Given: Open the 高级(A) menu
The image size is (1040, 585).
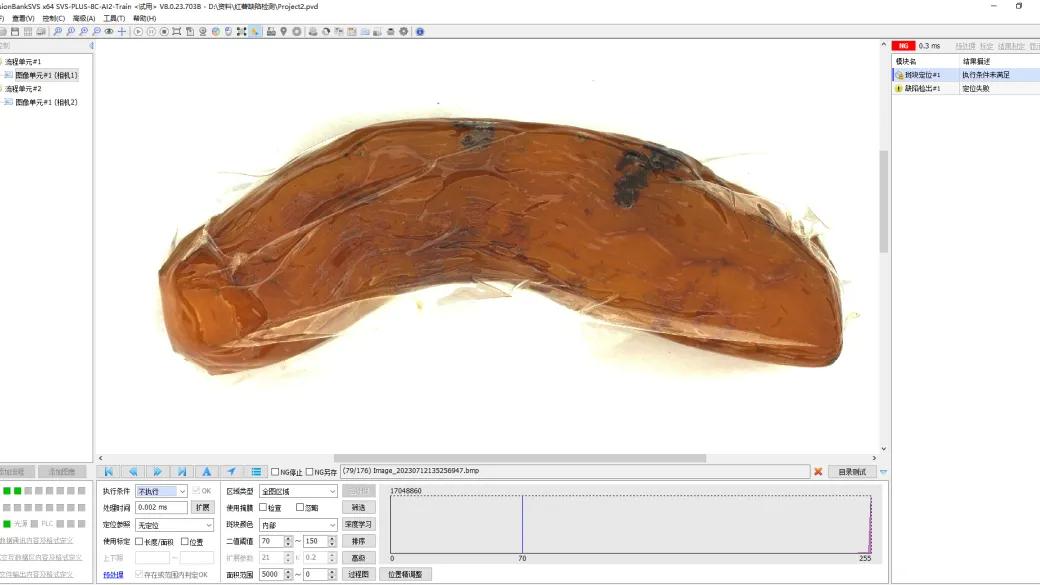Looking at the screenshot, I should pyautogui.click(x=84, y=18).
